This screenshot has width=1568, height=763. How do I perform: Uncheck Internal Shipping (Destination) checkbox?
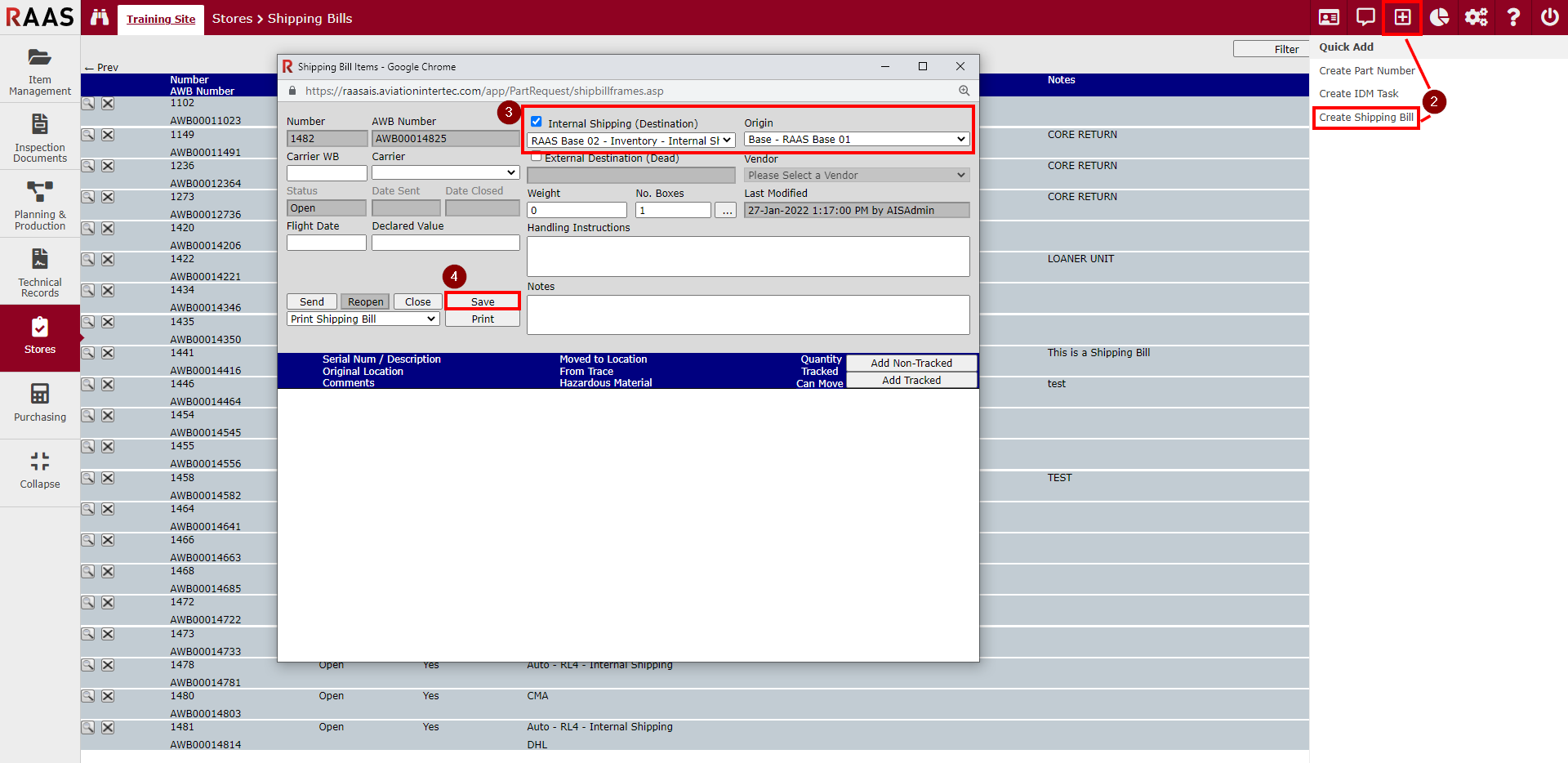click(537, 122)
